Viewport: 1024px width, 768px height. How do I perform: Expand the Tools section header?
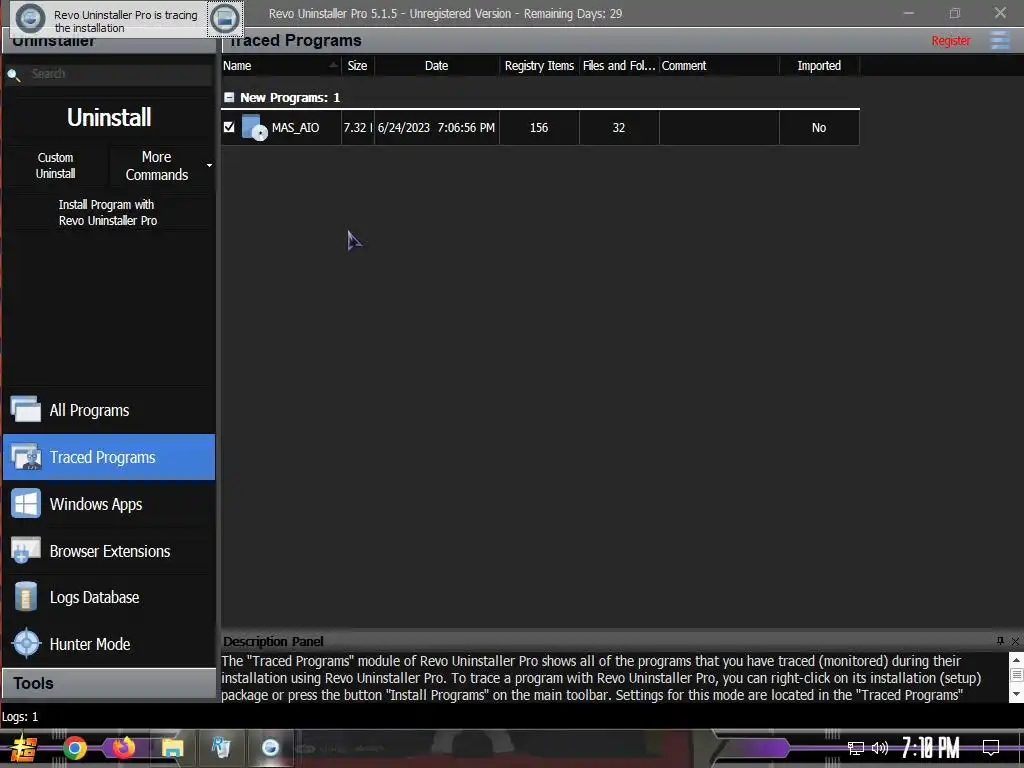tap(109, 683)
